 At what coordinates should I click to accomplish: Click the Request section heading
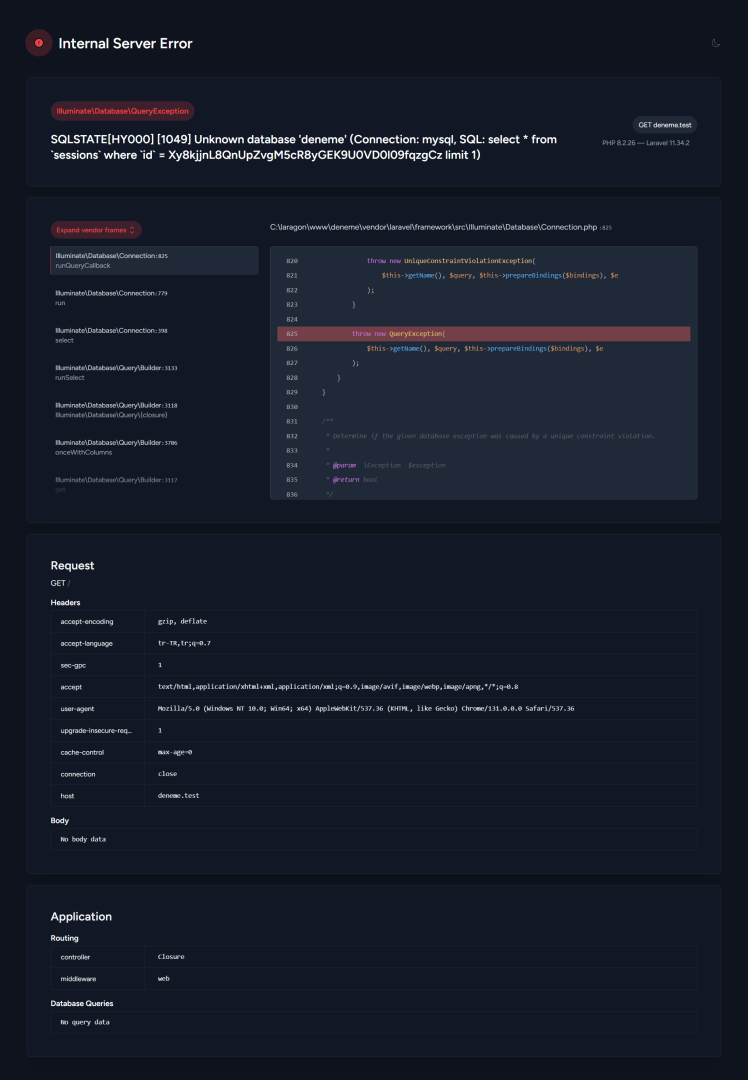72,565
